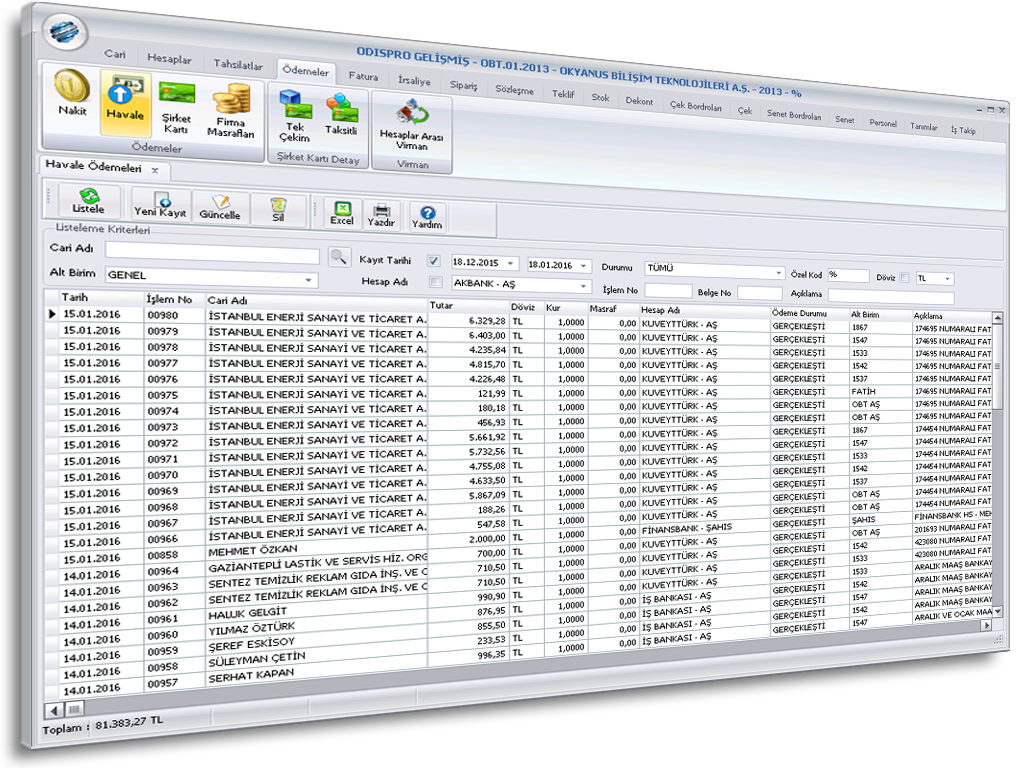The image size is (1024, 768).
Task: Switch to the Cari ribbon tab
Action: click(115, 54)
